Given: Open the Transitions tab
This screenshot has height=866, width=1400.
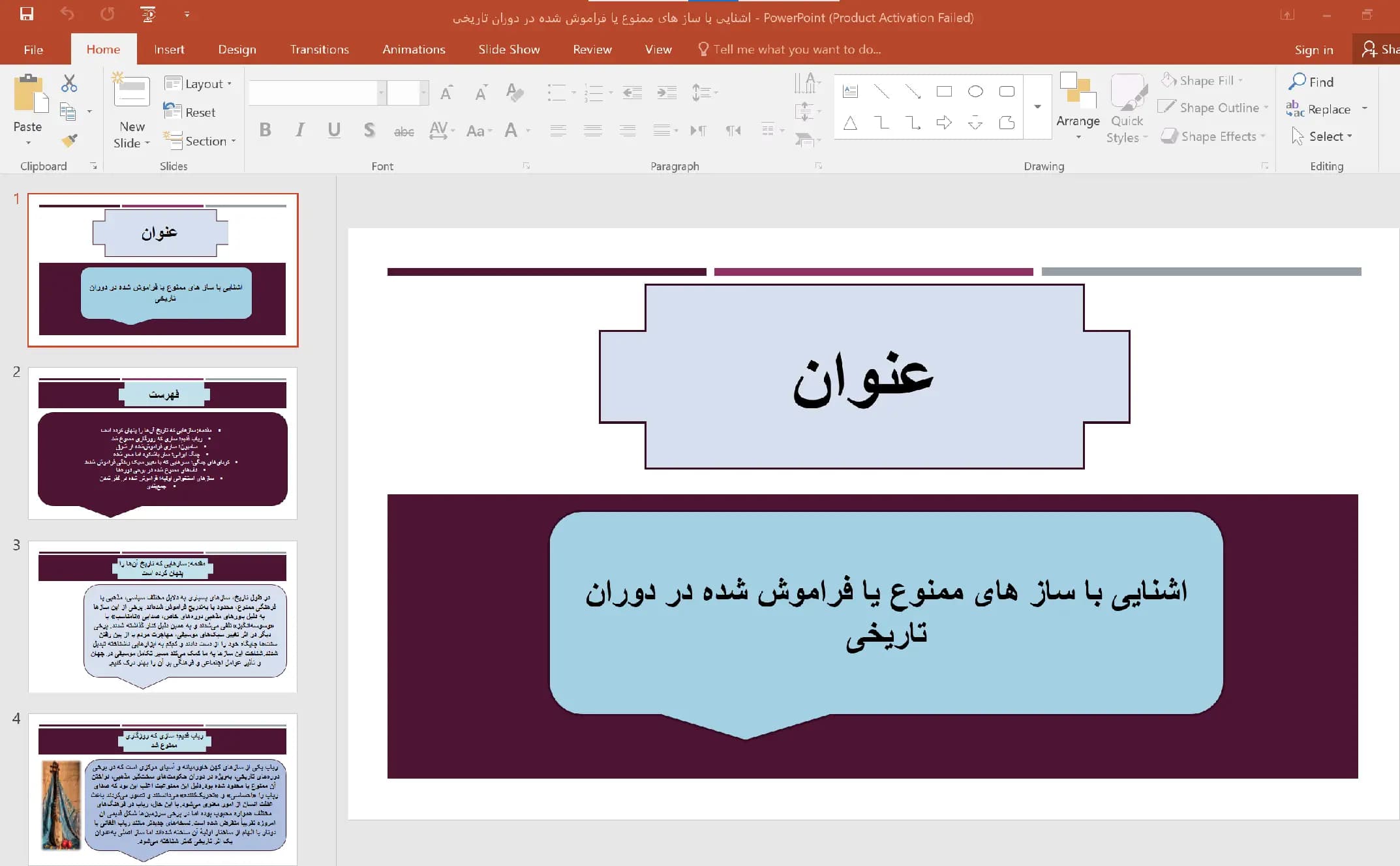Looking at the screenshot, I should (319, 50).
